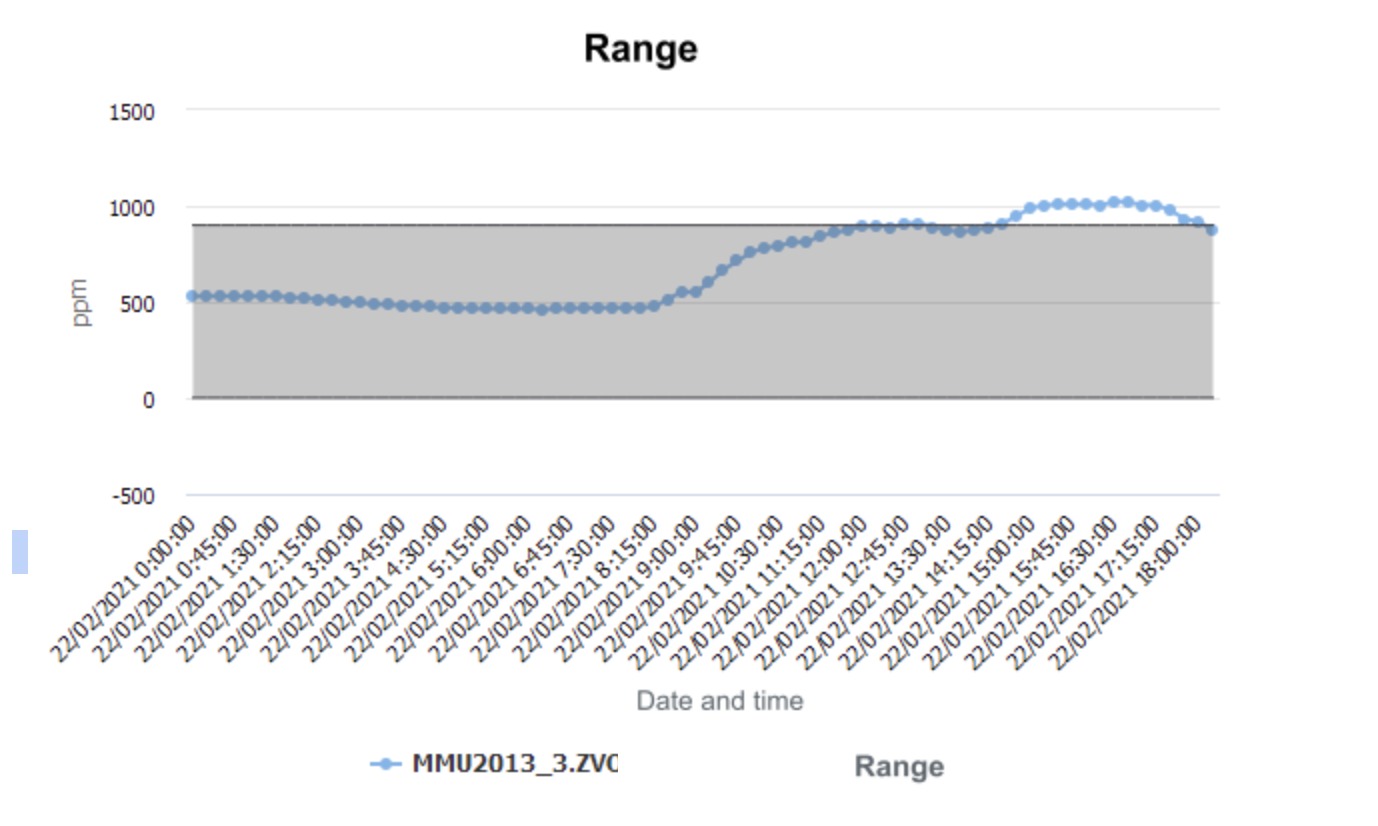Select the Date and time axis title
1378x826 pixels.
pos(720,701)
